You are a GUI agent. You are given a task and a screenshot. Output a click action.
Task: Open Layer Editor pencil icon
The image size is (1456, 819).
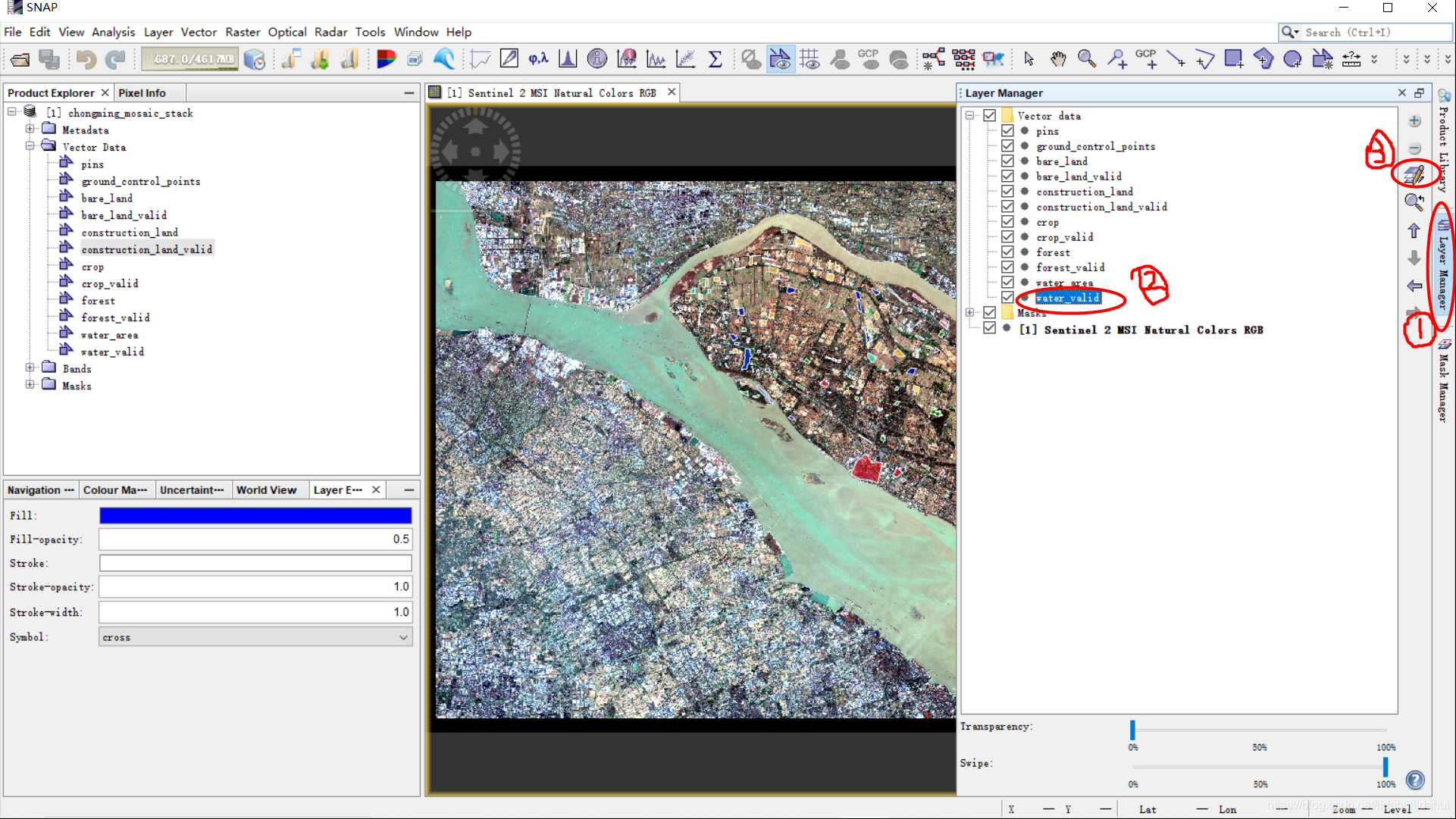(1414, 175)
